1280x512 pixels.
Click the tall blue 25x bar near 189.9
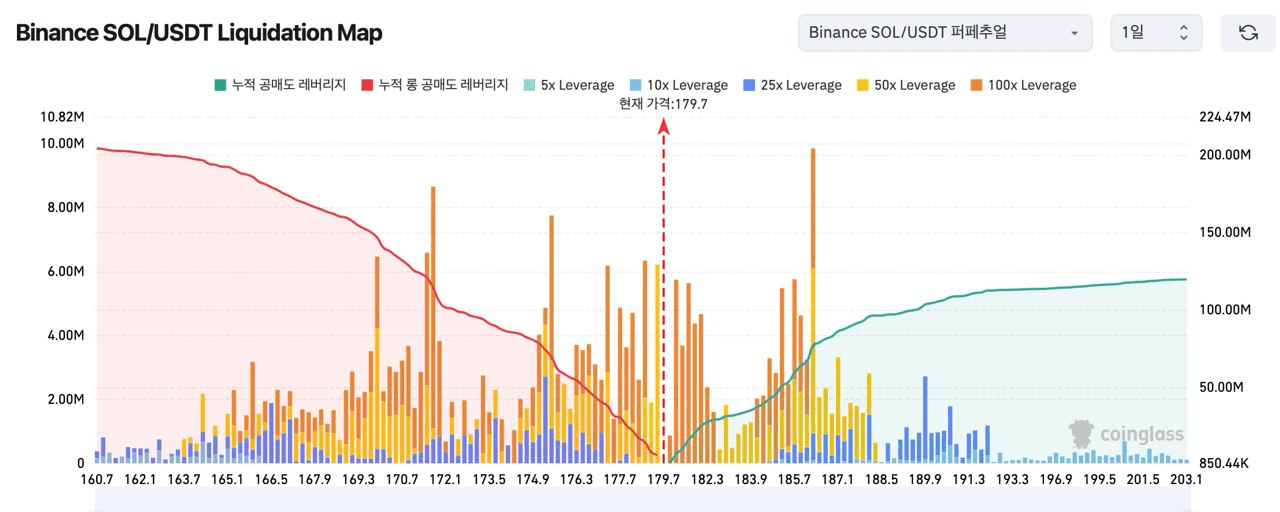click(x=925, y=415)
